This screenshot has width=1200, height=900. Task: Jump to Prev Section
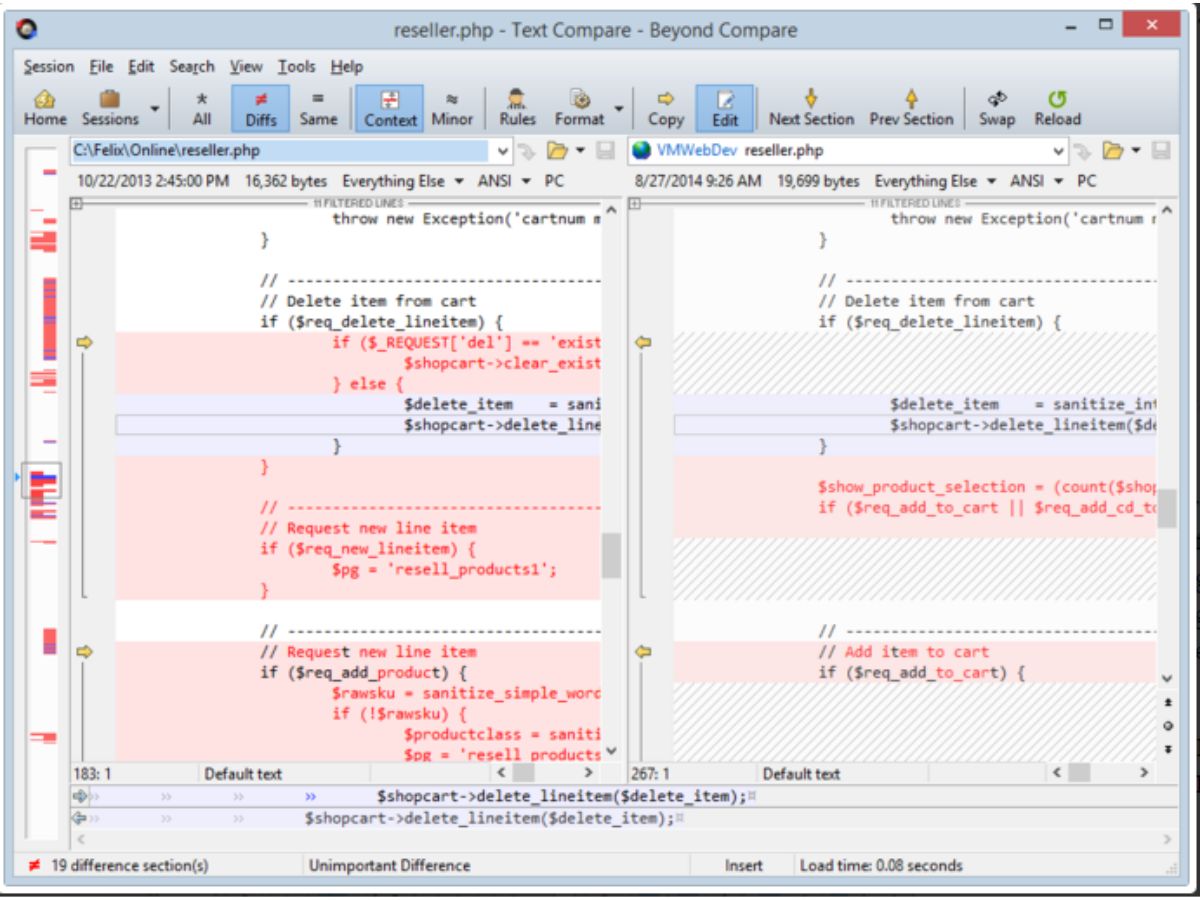coord(911,108)
